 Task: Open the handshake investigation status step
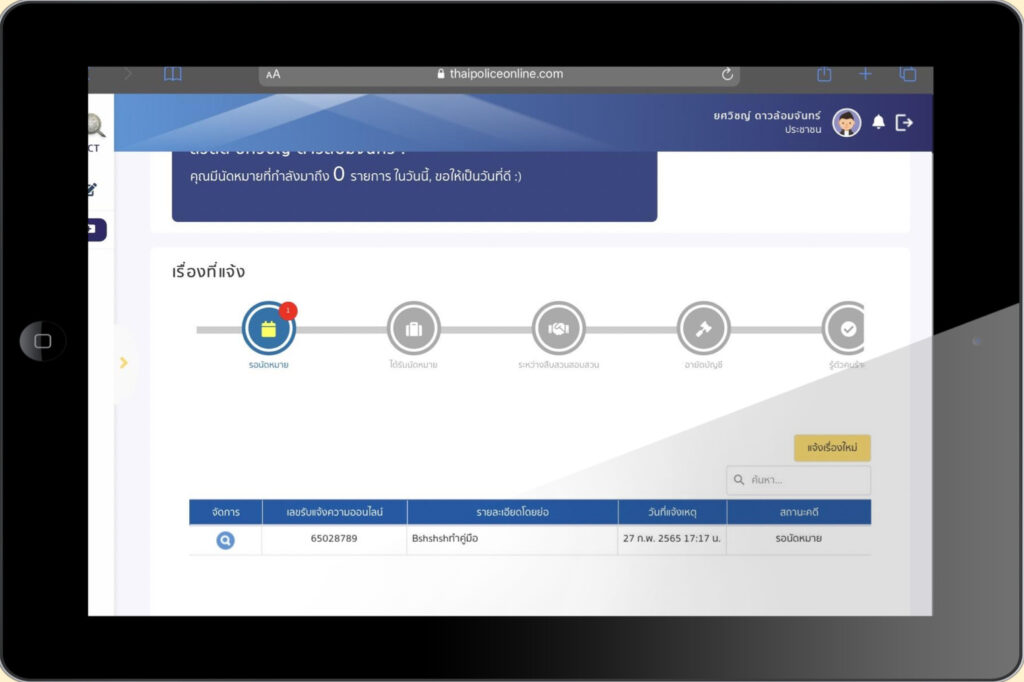[x=558, y=328]
